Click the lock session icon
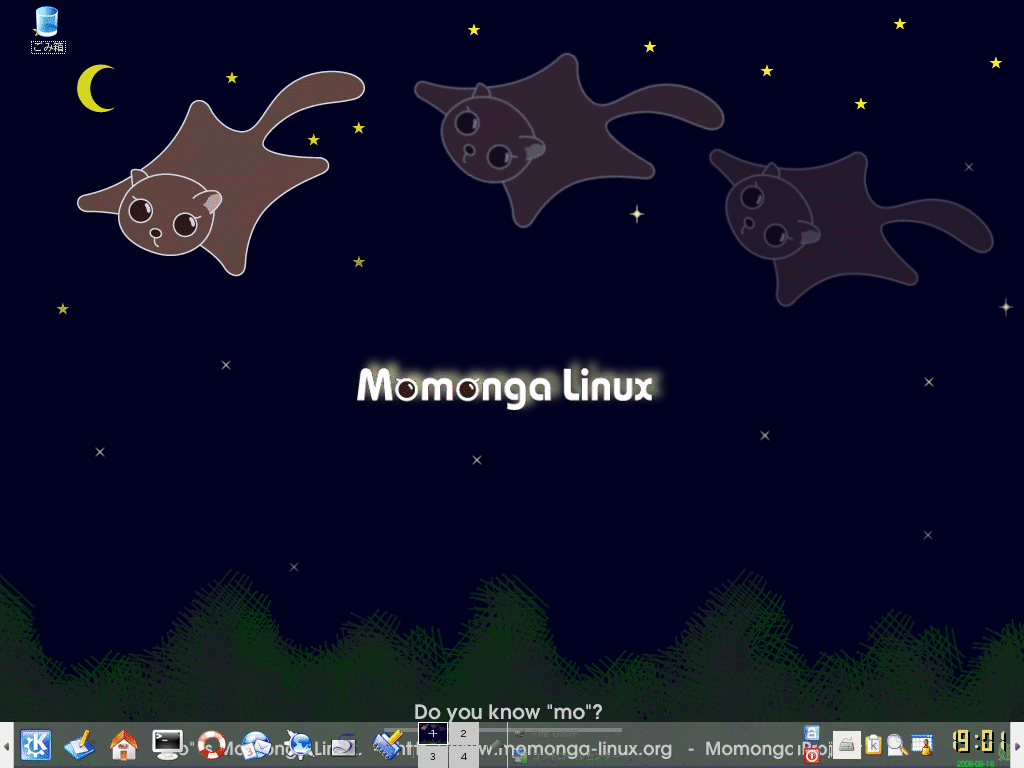 [812, 733]
